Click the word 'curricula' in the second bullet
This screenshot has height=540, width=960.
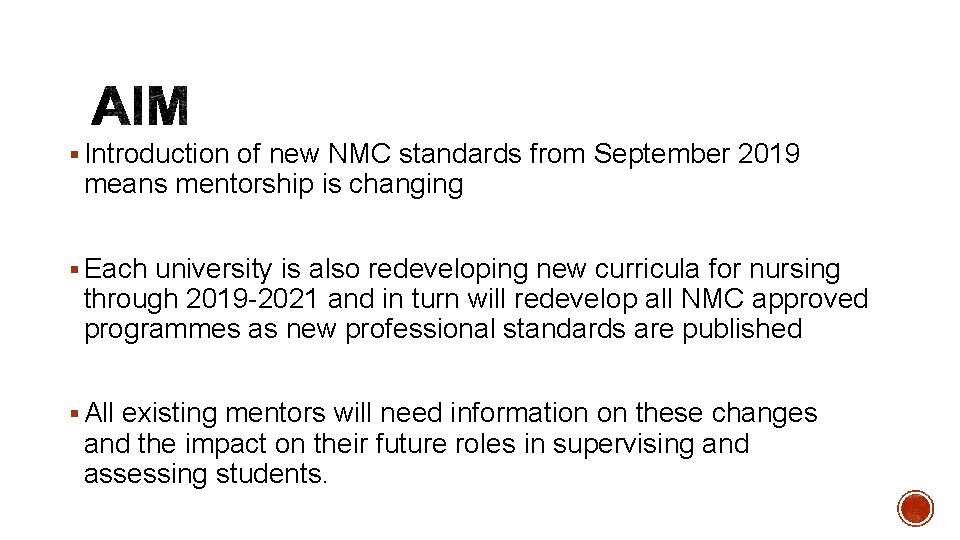click(647, 269)
